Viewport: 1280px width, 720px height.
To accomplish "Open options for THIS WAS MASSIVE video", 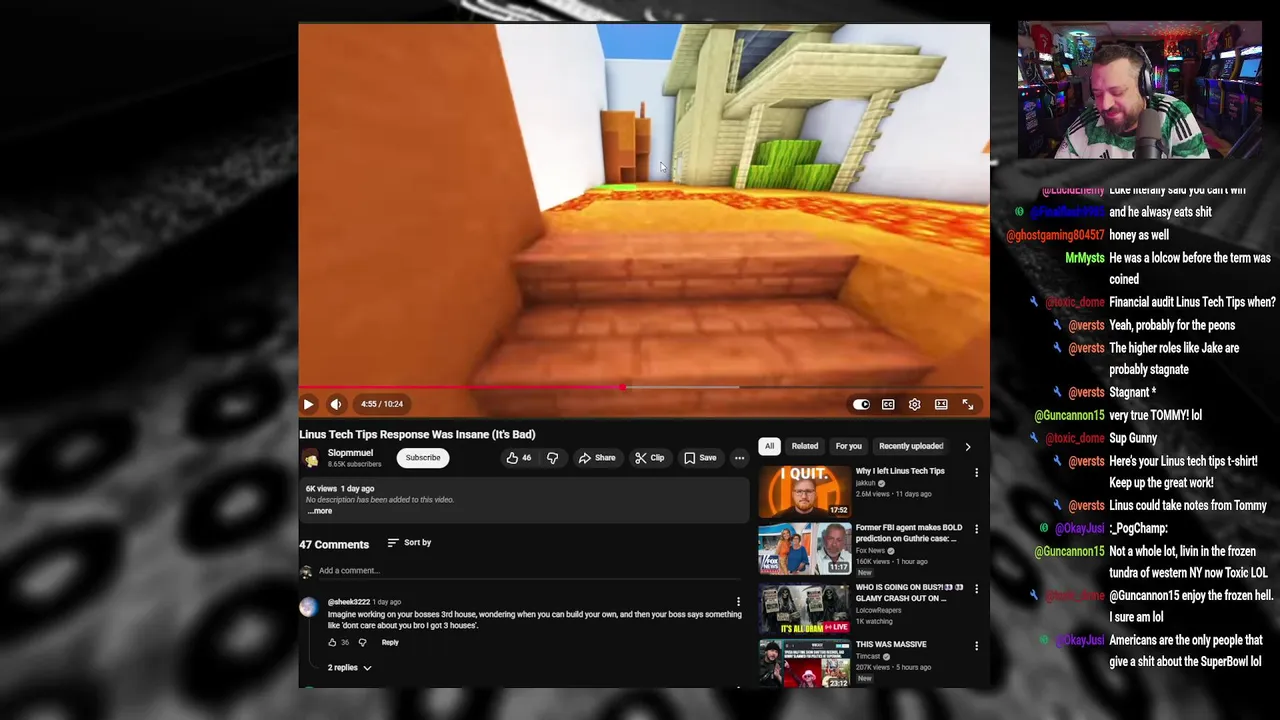I will 976,646.
